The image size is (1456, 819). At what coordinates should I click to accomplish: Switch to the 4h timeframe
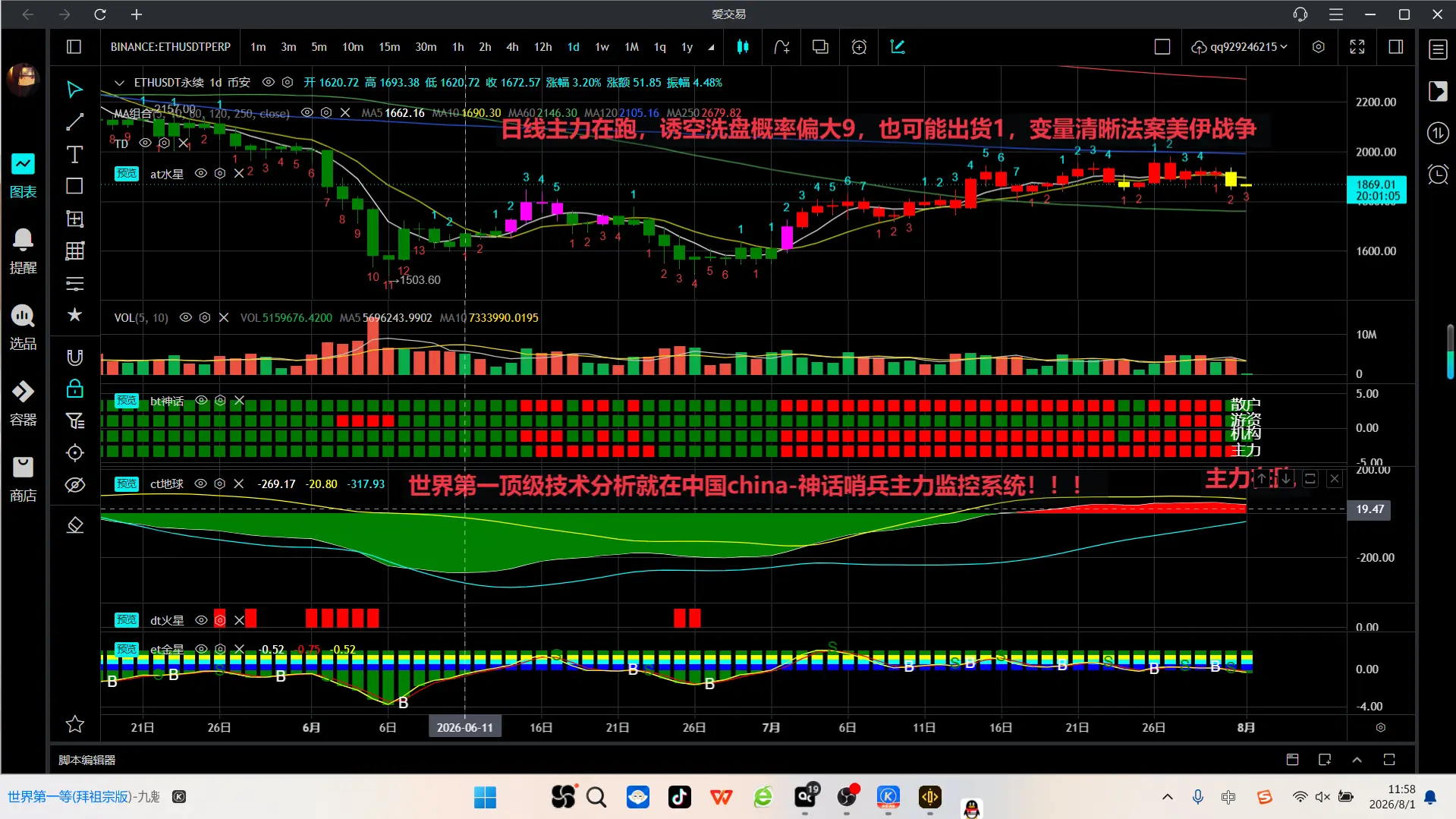(x=513, y=47)
